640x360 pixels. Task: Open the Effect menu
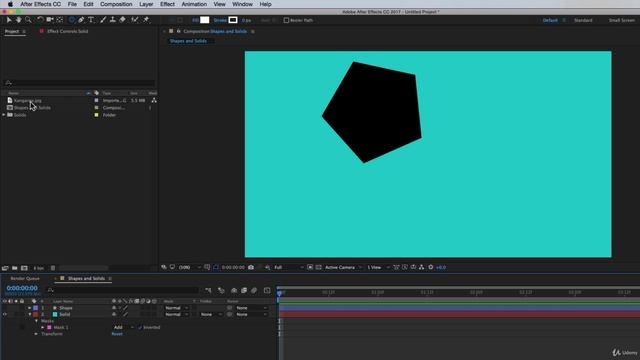pos(167,4)
